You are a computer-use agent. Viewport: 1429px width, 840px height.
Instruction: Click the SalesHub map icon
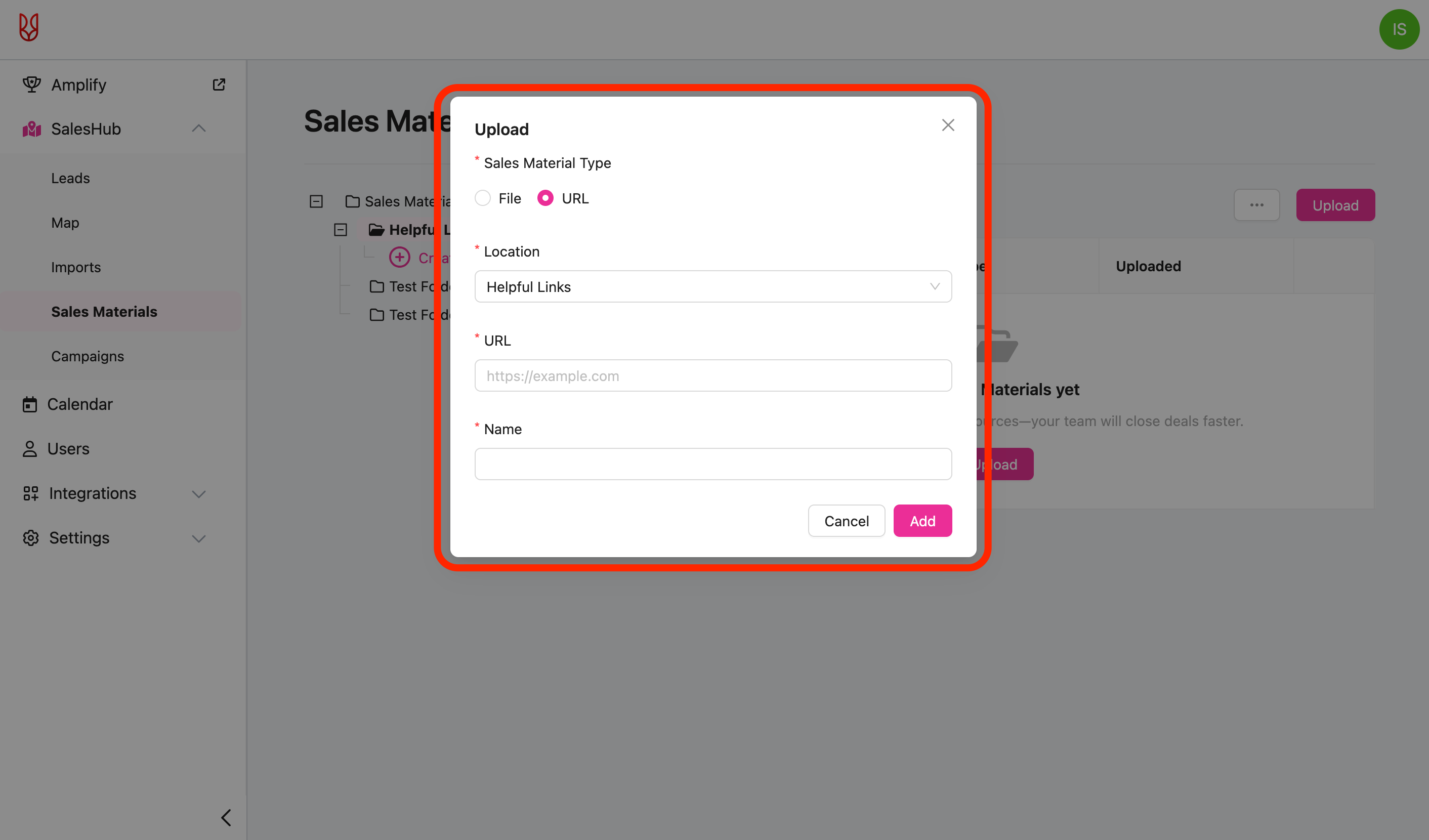point(32,130)
